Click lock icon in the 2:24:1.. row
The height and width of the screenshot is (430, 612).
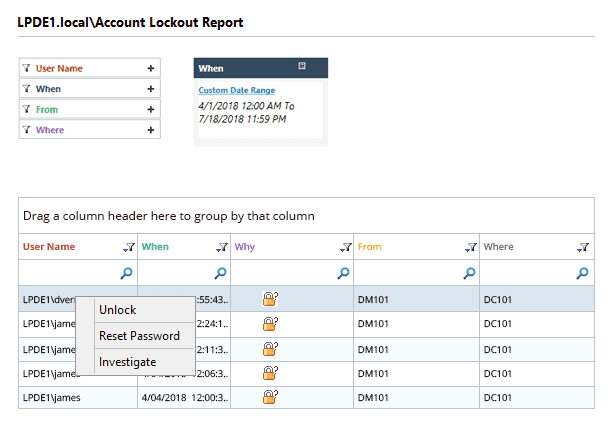[x=270, y=323]
